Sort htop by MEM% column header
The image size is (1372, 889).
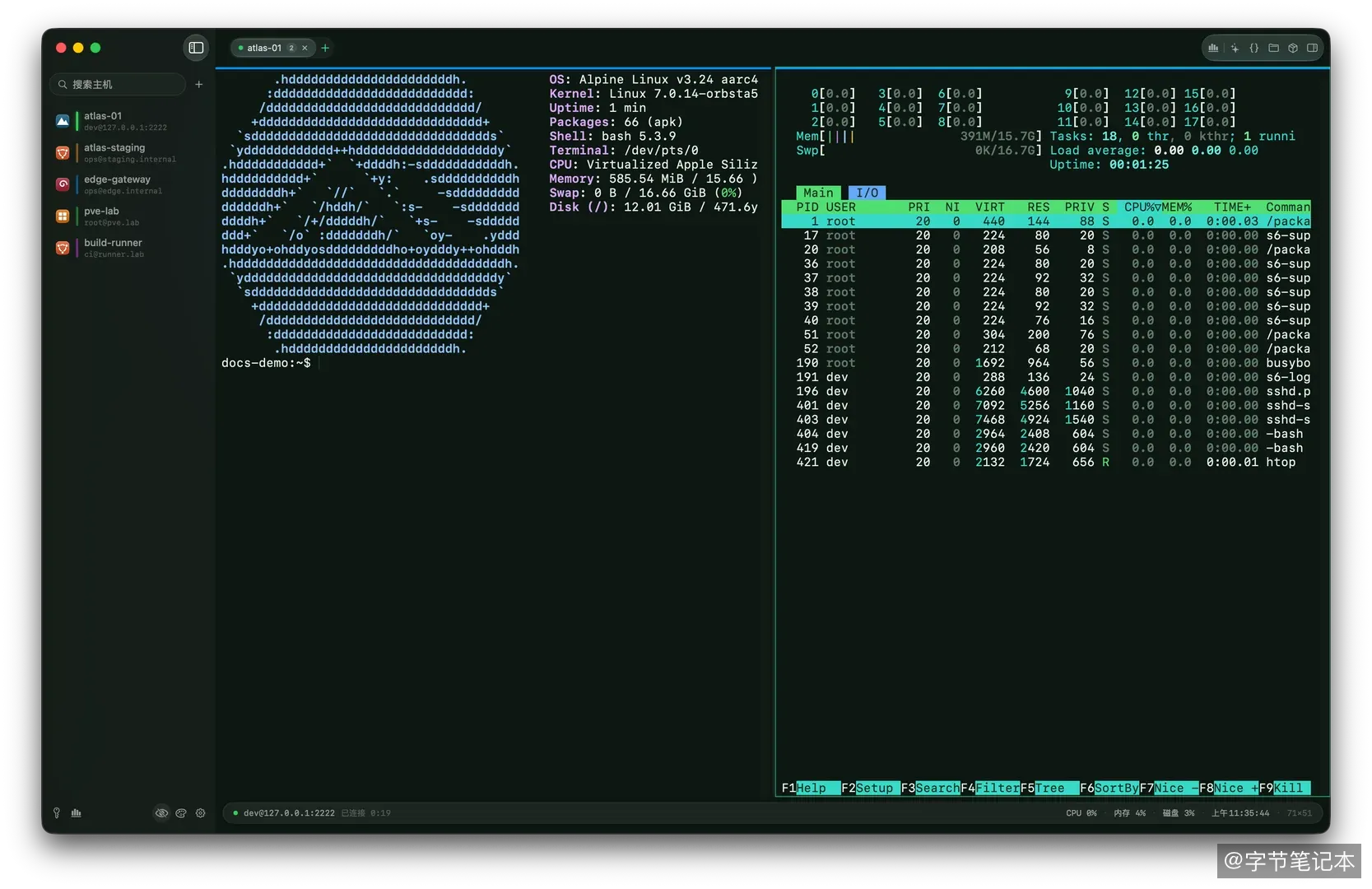pos(1177,207)
